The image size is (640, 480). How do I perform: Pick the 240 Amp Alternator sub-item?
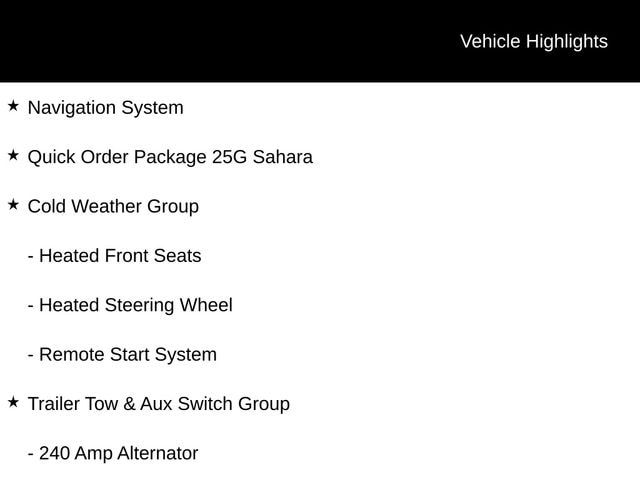118,454
